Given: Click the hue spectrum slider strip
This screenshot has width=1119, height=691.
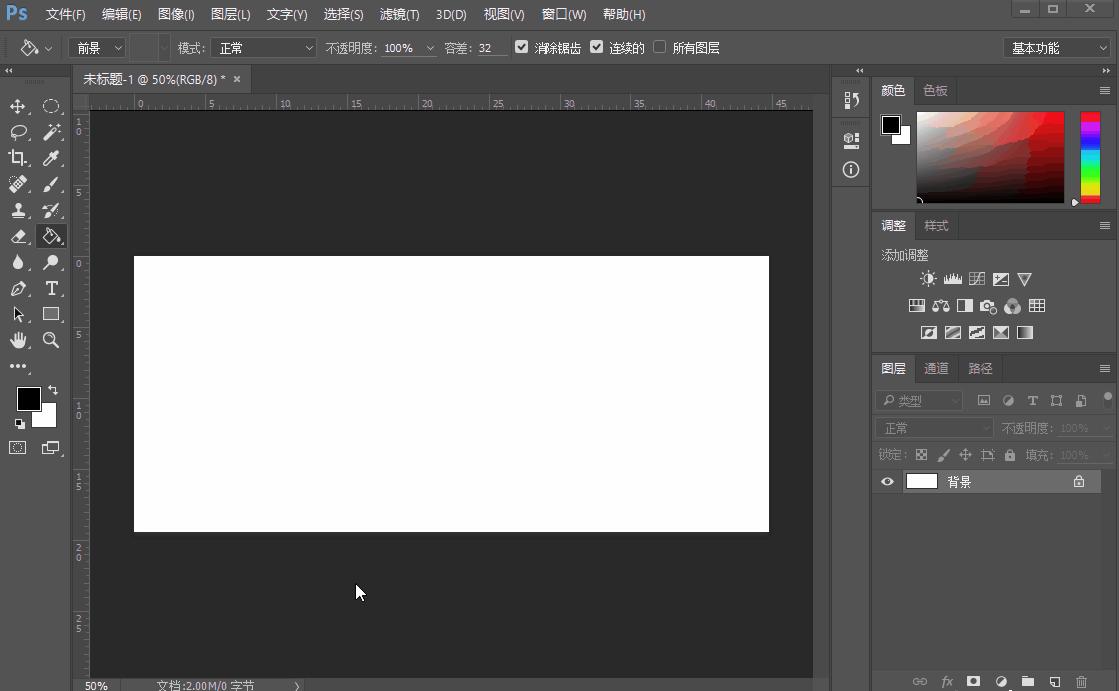Looking at the screenshot, I should point(1090,157).
